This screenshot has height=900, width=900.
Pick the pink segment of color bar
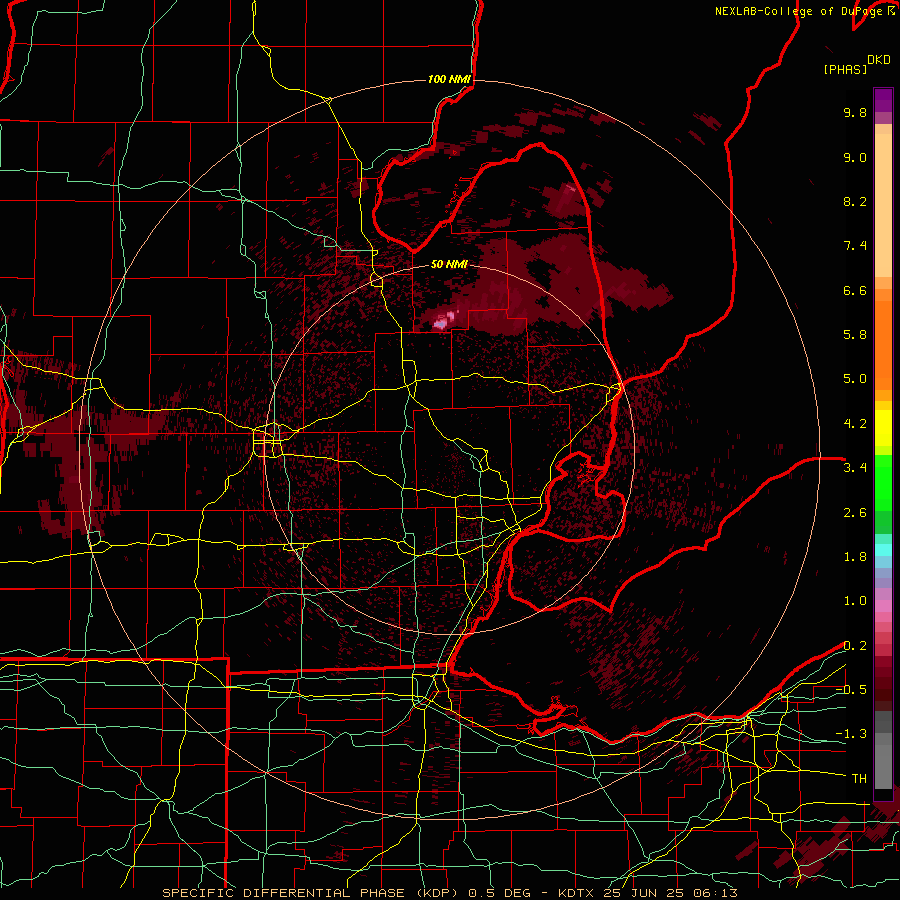(x=883, y=606)
